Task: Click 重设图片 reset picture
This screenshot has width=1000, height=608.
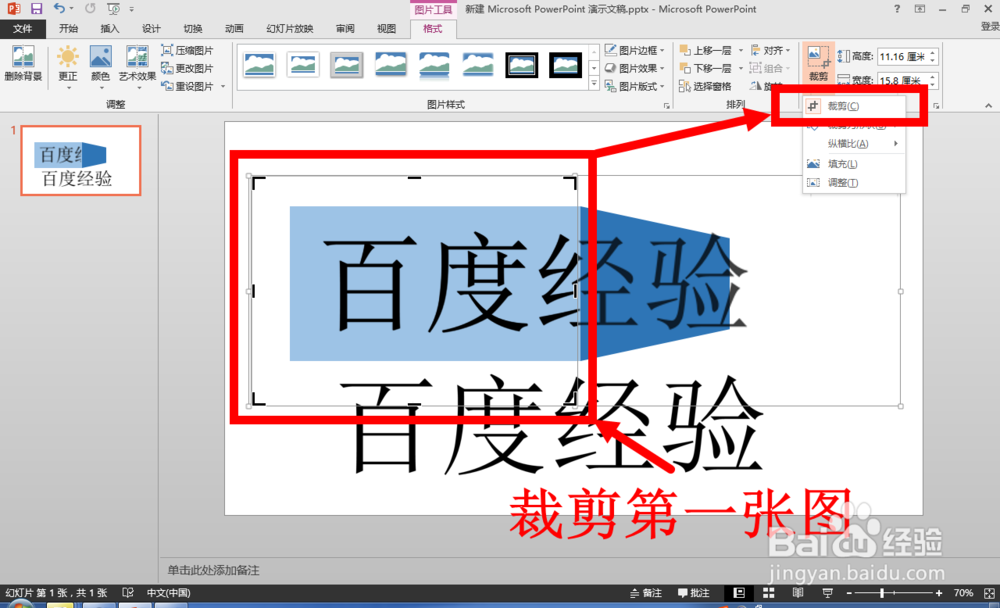Action: tap(188, 86)
